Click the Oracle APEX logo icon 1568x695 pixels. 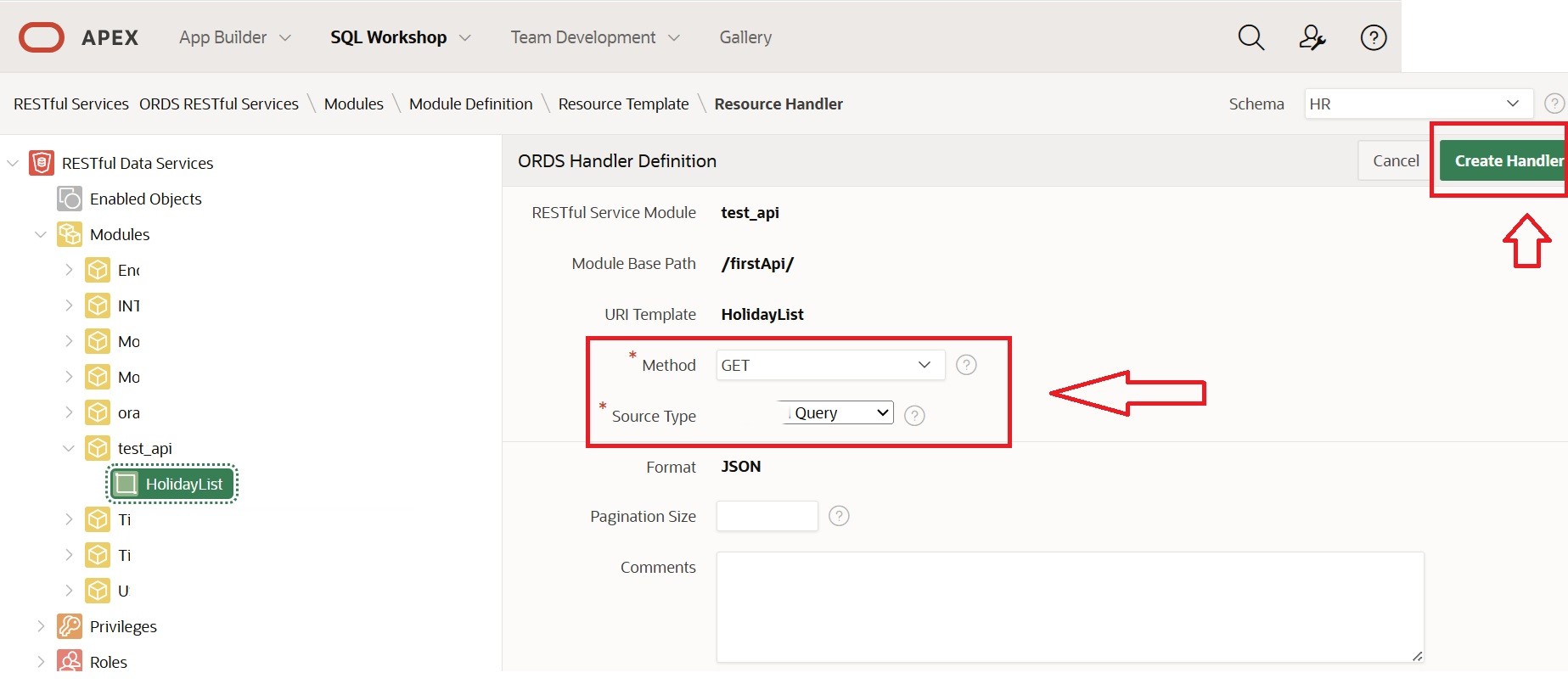(x=42, y=37)
